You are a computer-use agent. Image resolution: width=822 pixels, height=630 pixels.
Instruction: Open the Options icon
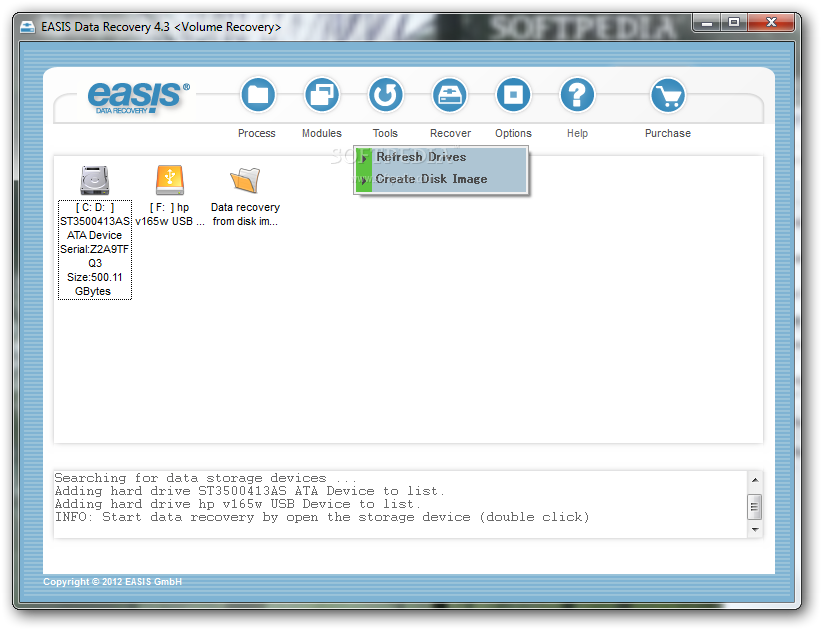(513, 95)
